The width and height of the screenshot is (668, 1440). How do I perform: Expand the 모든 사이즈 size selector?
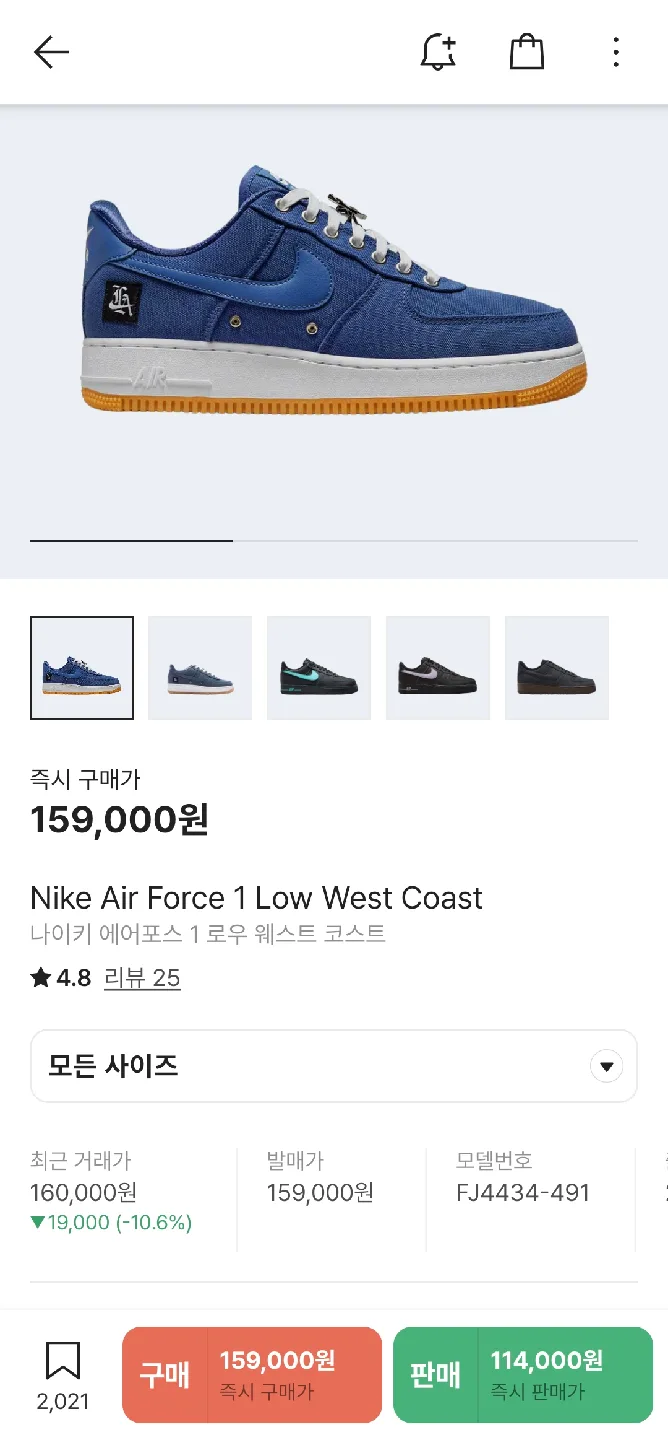pyautogui.click(x=334, y=1065)
